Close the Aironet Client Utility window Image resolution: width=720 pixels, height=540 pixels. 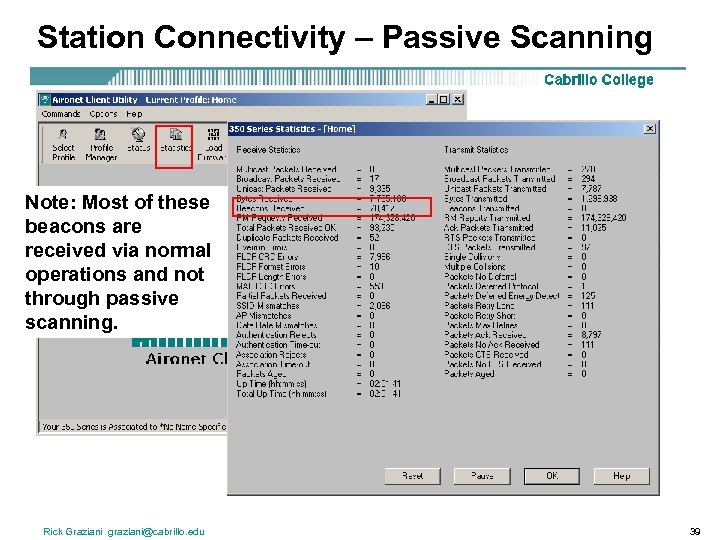tap(458, 99)
